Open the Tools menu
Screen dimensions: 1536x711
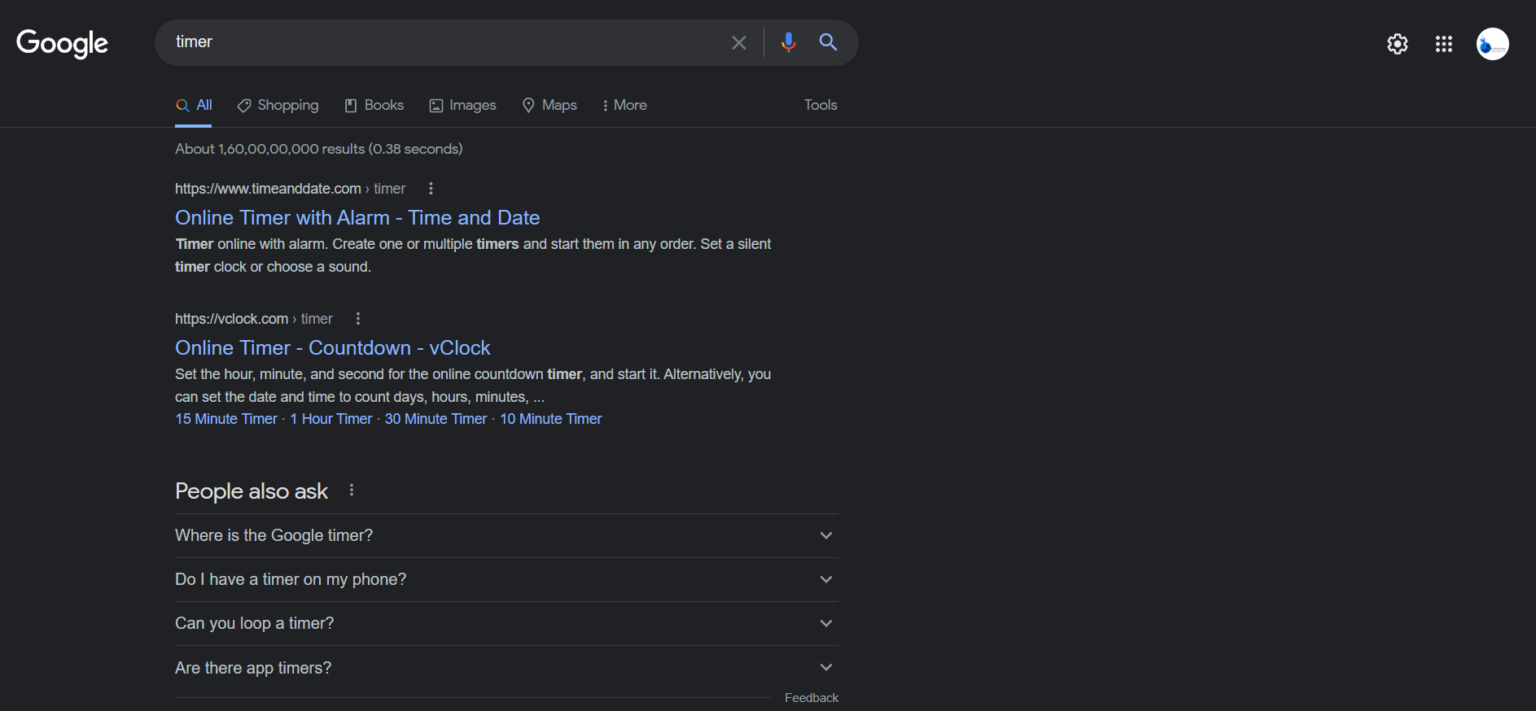coord(820,105)
